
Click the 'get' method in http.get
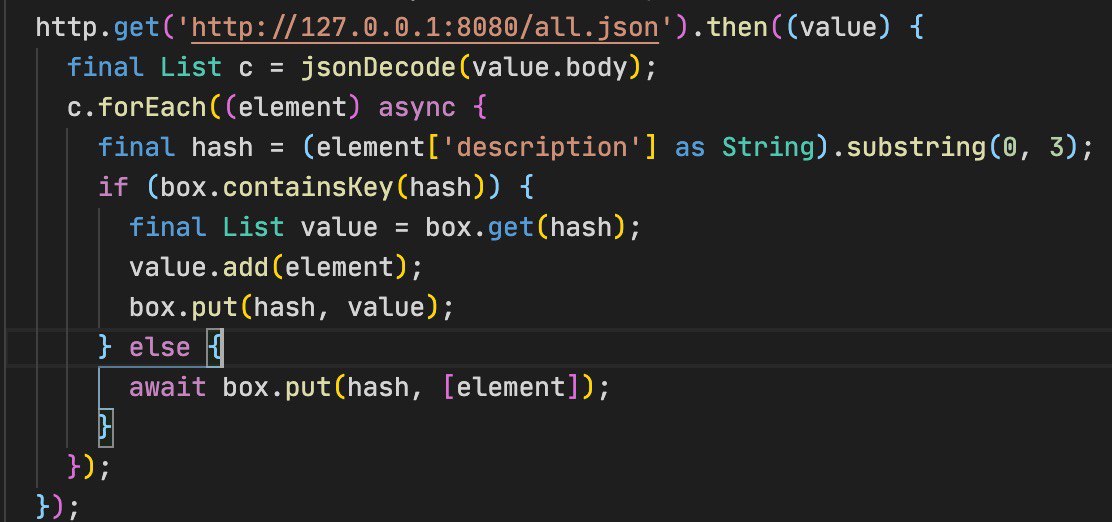pos(137,29)
